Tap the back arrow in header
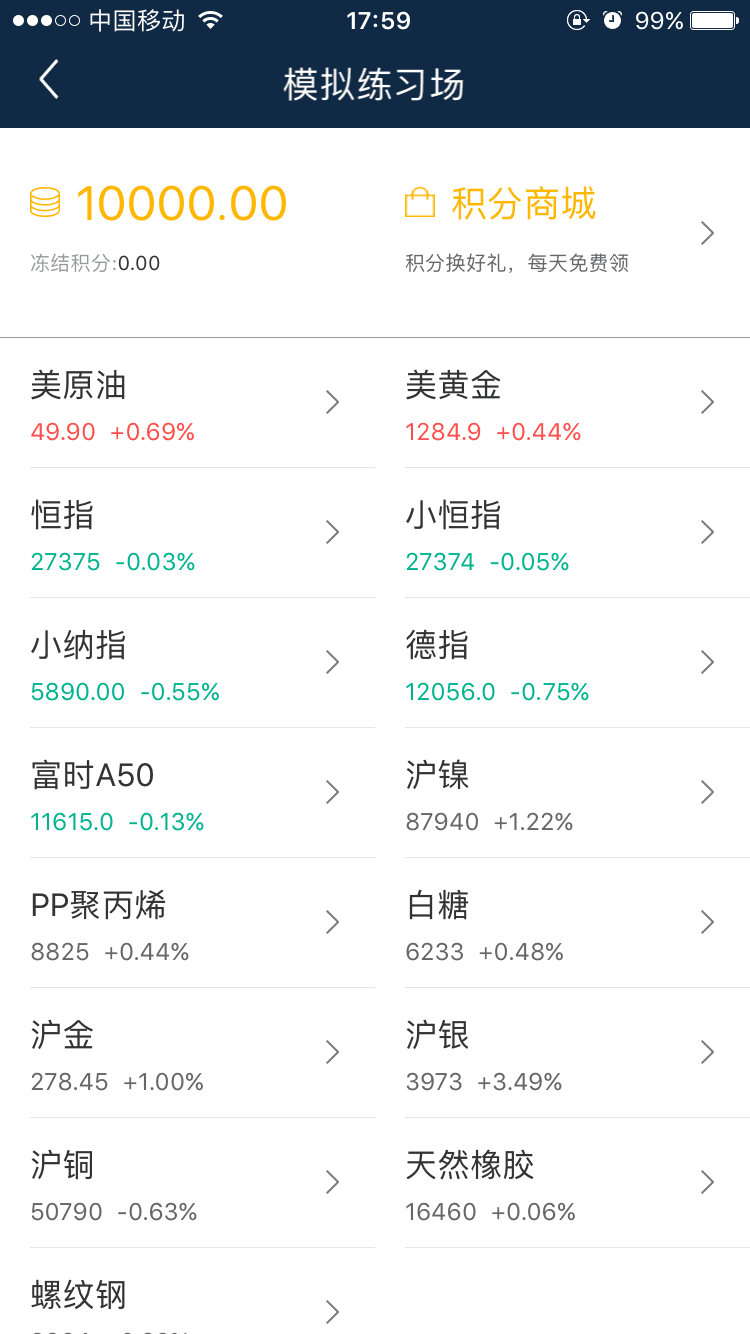The image size is (750, 1334). pyautogui.click(x=49, y=79)
